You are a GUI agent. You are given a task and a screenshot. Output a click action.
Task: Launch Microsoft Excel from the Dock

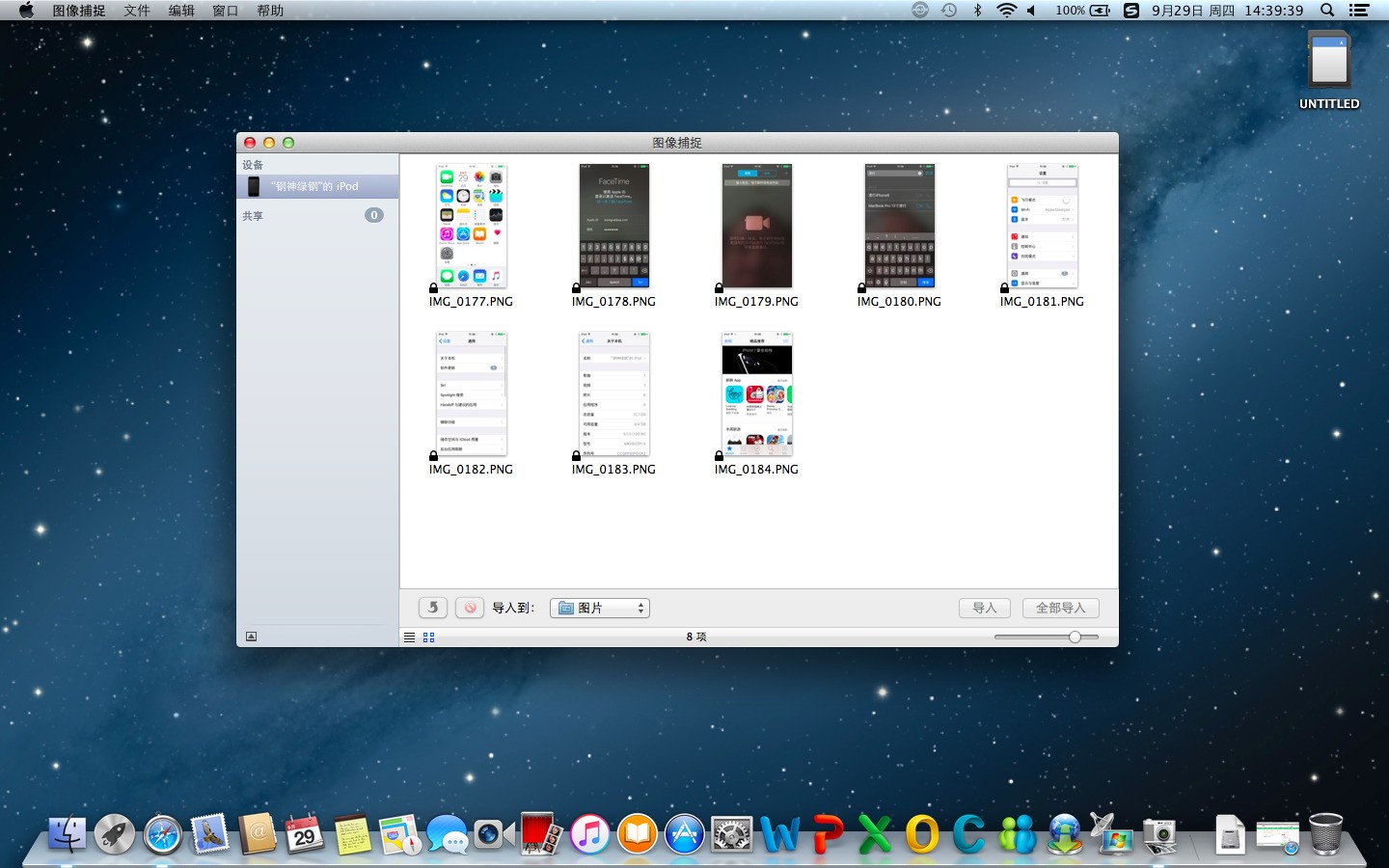coord(875,834)
